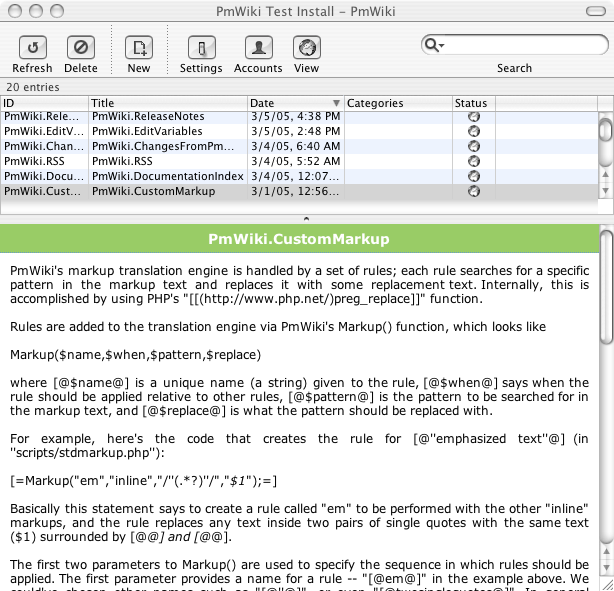Screen dimensions: 614x591
Task: Click date 3/4/05, 5:52 AM cell
Action: [296, 161]
